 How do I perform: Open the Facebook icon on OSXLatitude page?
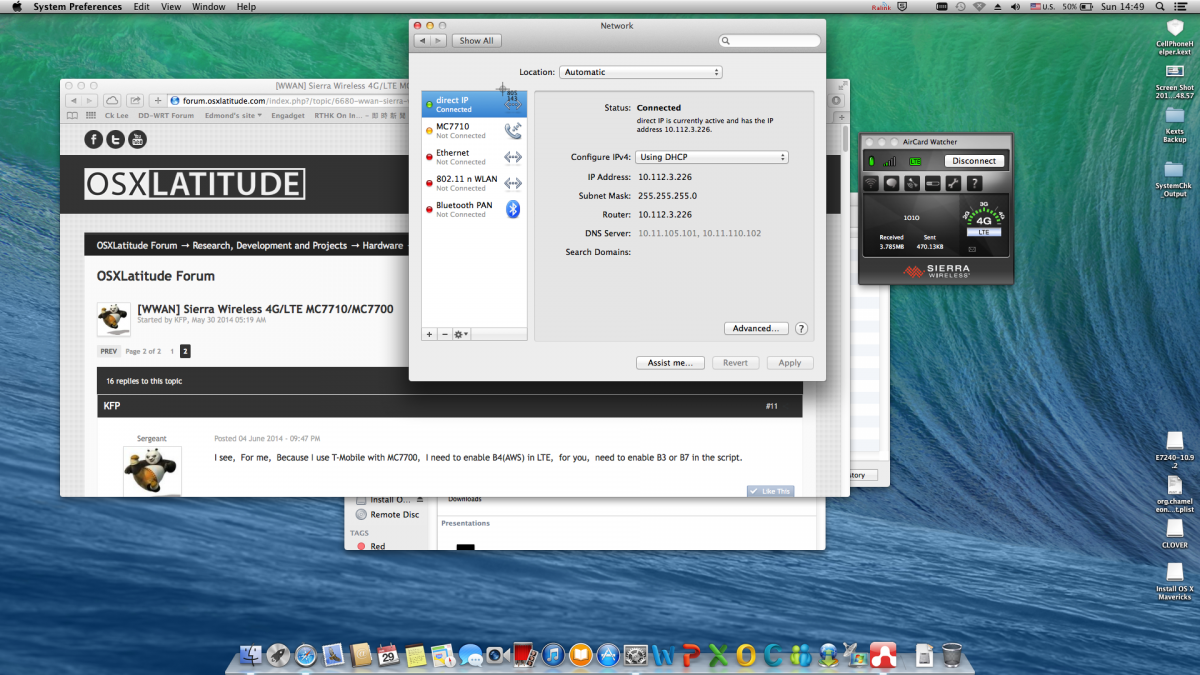pyautogui.click(x=94, y=139)
